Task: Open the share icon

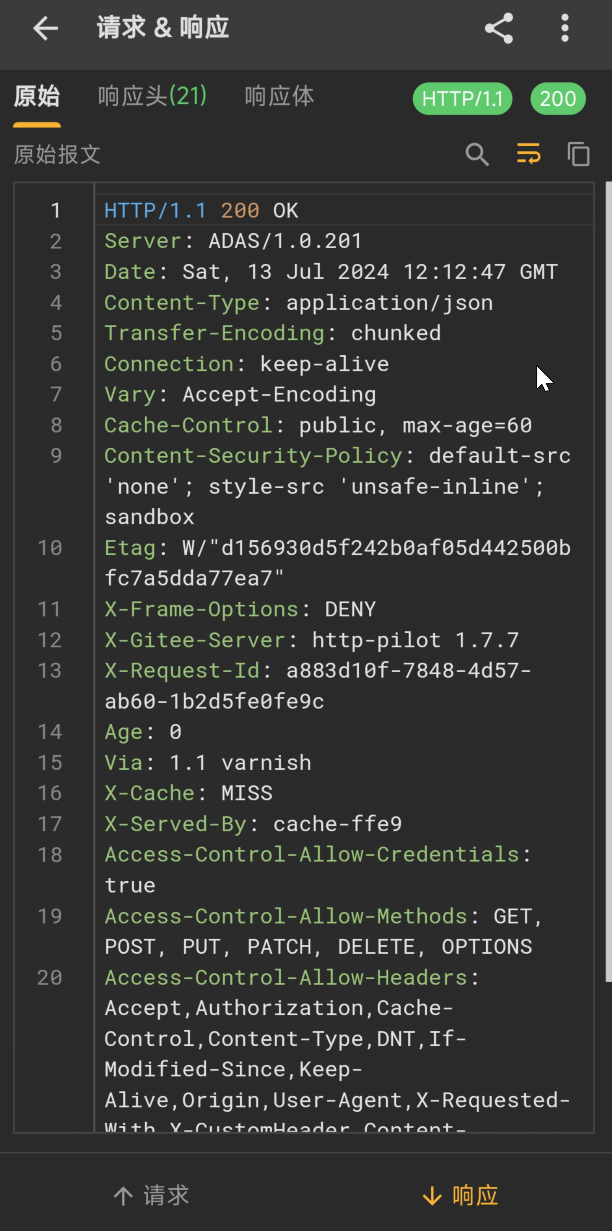Action: pyautogui.click(x=499, y=28)
